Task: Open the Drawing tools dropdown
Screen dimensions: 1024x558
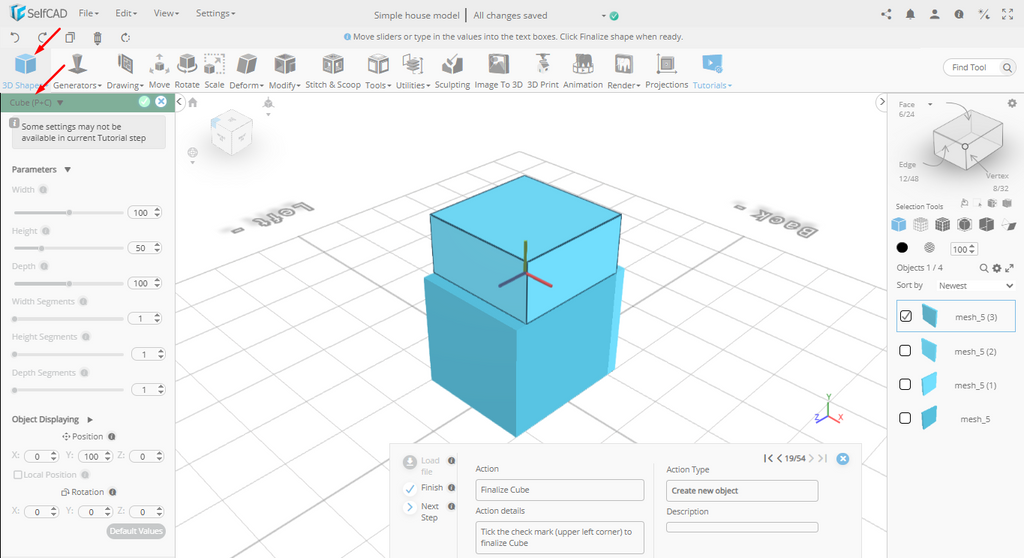Action: click(x=125, y=71)
